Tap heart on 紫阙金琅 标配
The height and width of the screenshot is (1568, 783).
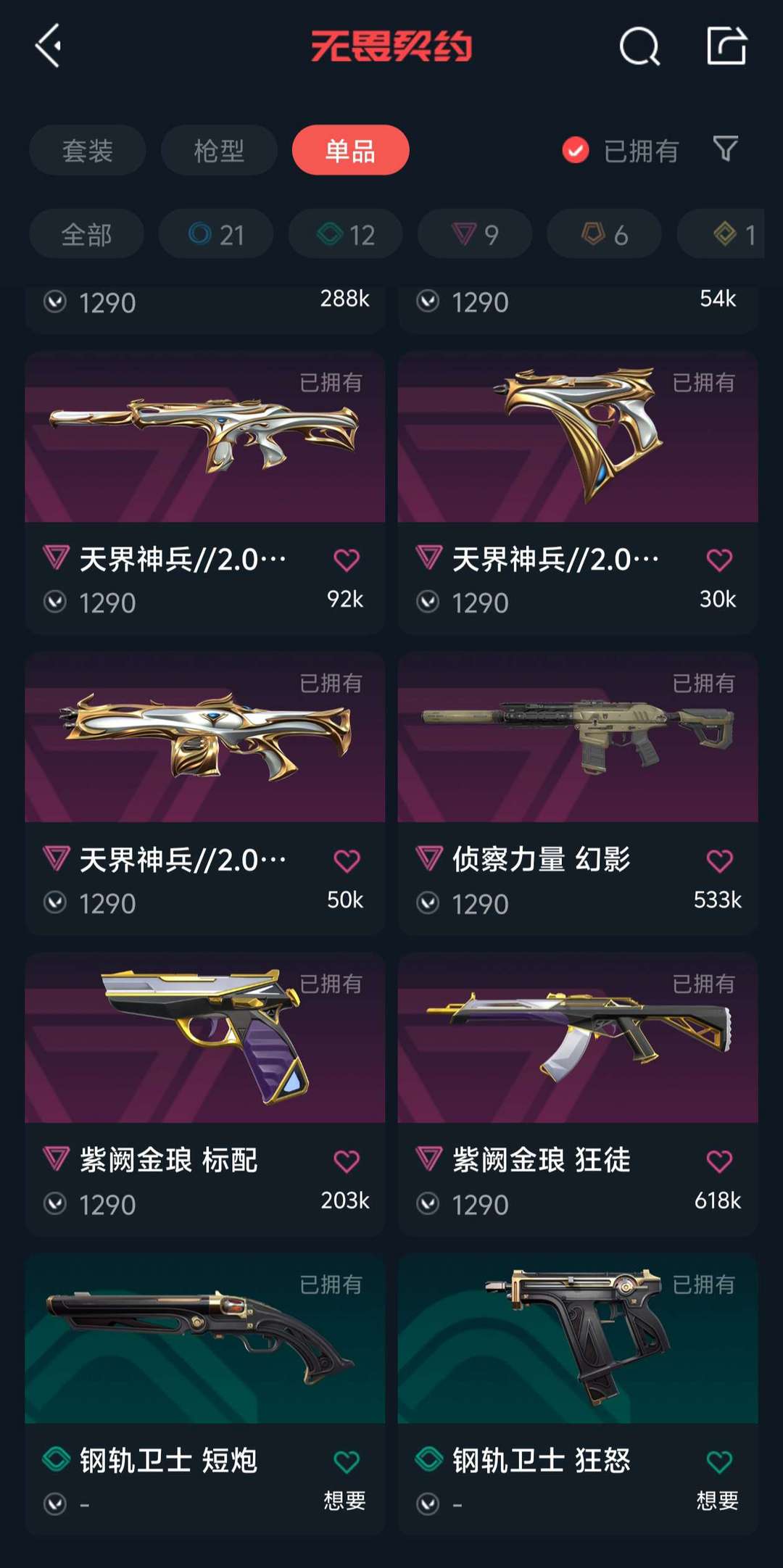click(347, 1161)
